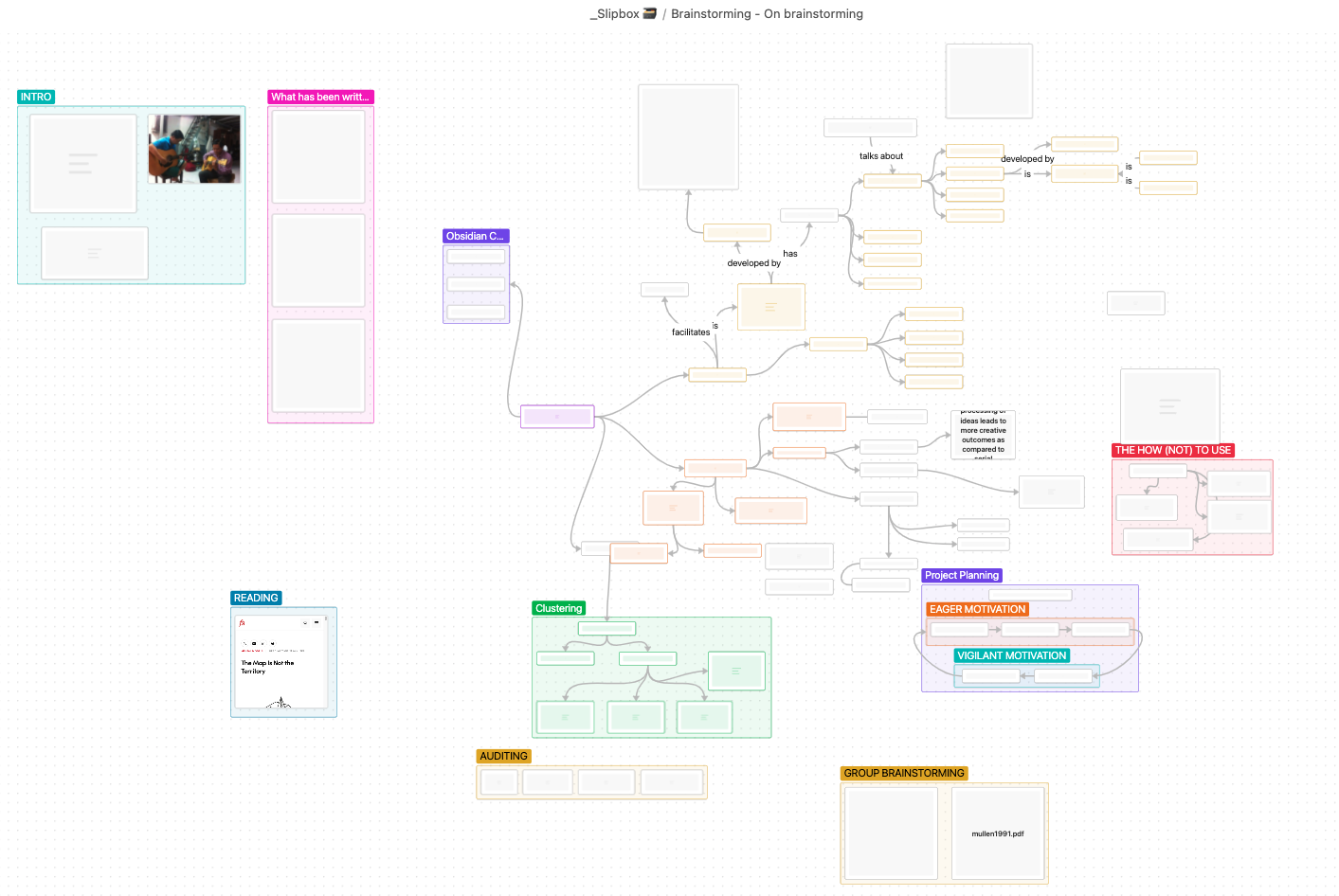Click the AUDITING group label

pos(503,757)
